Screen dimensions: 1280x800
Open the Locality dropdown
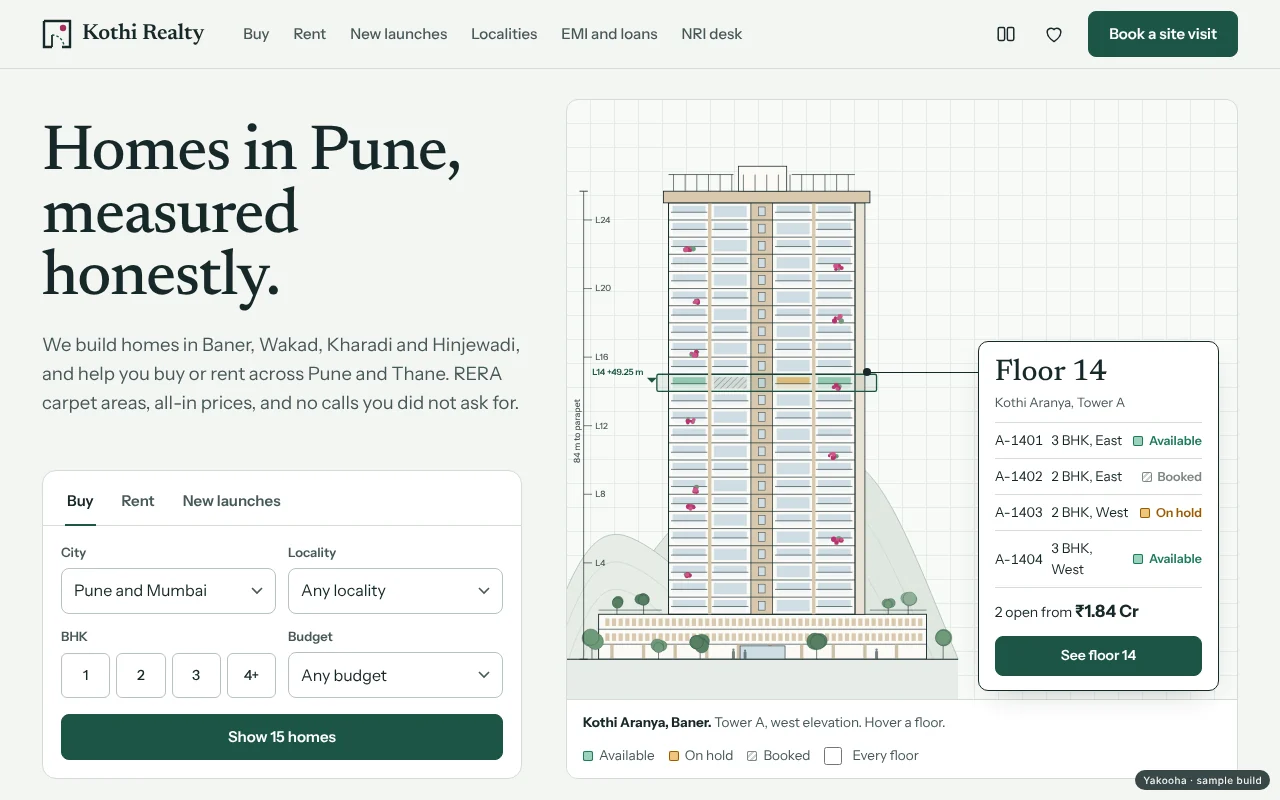coord(395,591)
